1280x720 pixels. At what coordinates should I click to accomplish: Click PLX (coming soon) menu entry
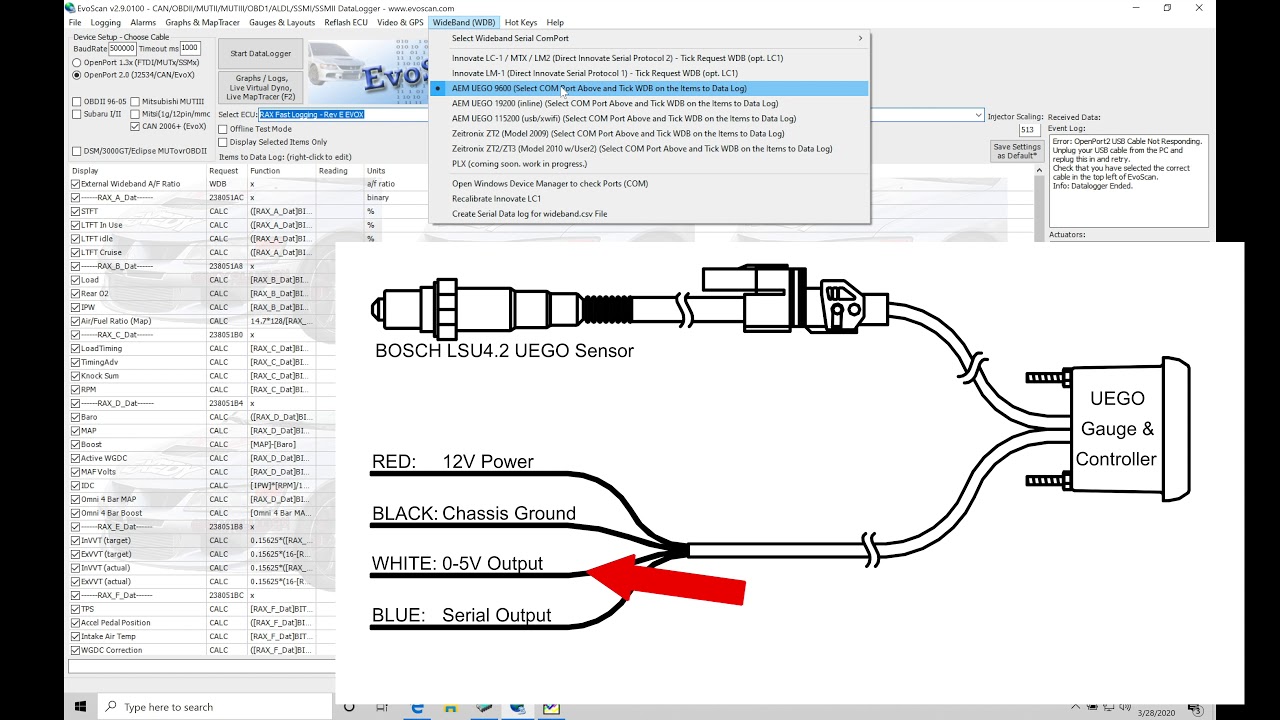649,163
